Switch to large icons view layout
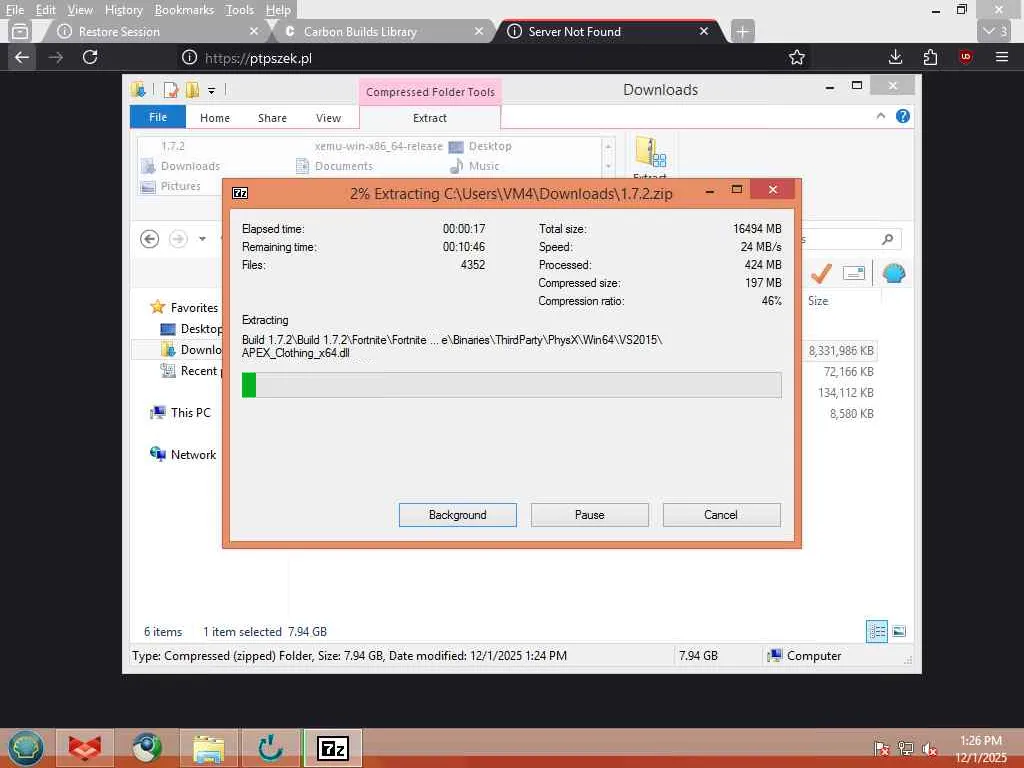Image resolution: width=1024 pixels, height=768 pixels. click(x=899, y=631)
